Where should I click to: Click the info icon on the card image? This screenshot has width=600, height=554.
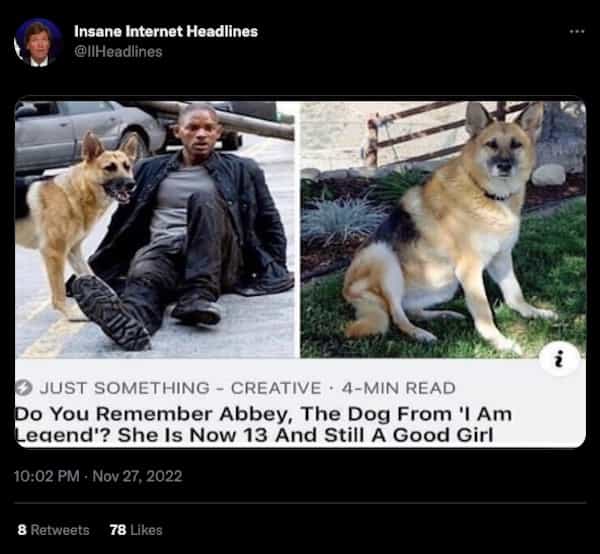click(559, 359)
